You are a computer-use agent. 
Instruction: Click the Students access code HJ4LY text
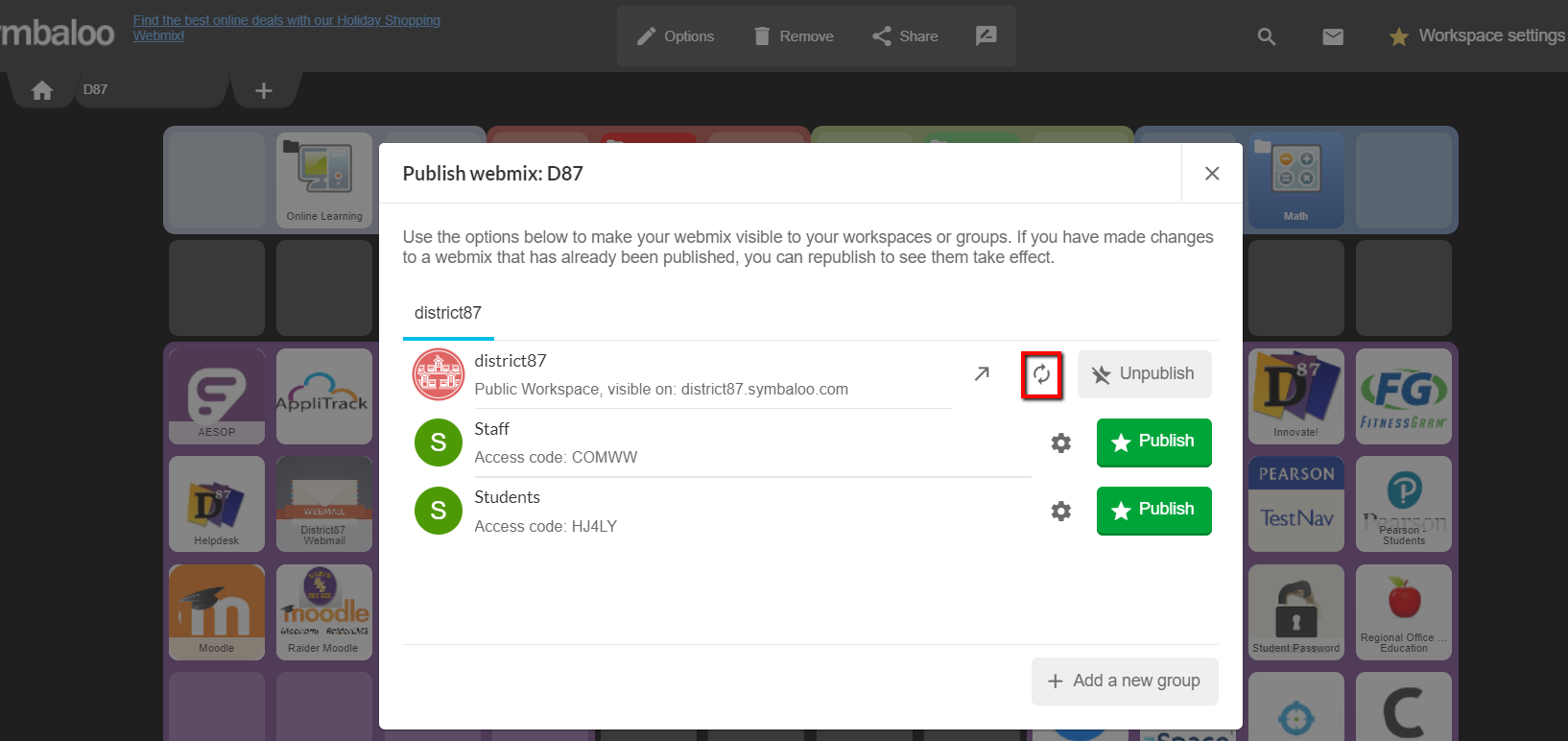point(545,526)
